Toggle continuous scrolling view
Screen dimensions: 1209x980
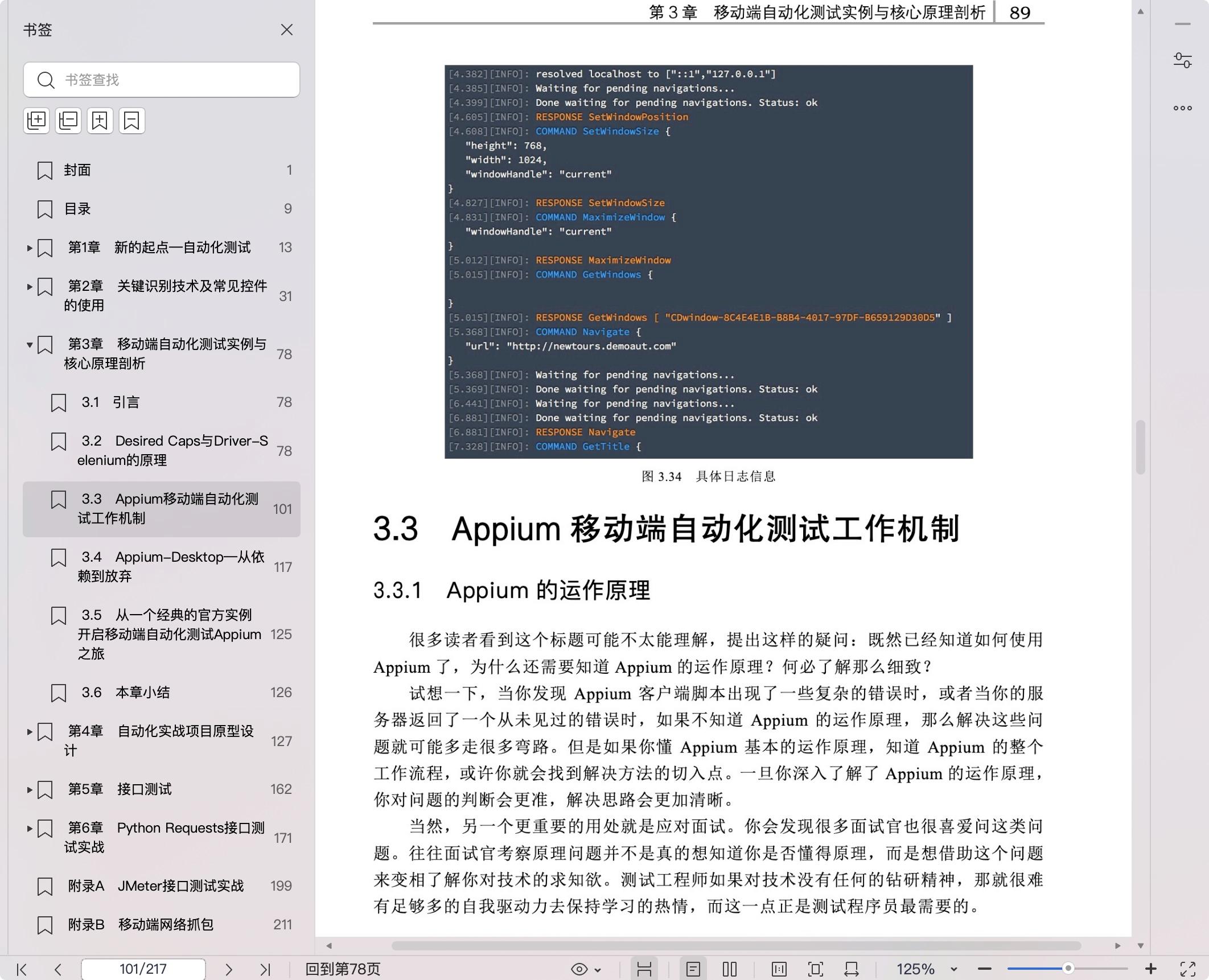tap(644, 969)
